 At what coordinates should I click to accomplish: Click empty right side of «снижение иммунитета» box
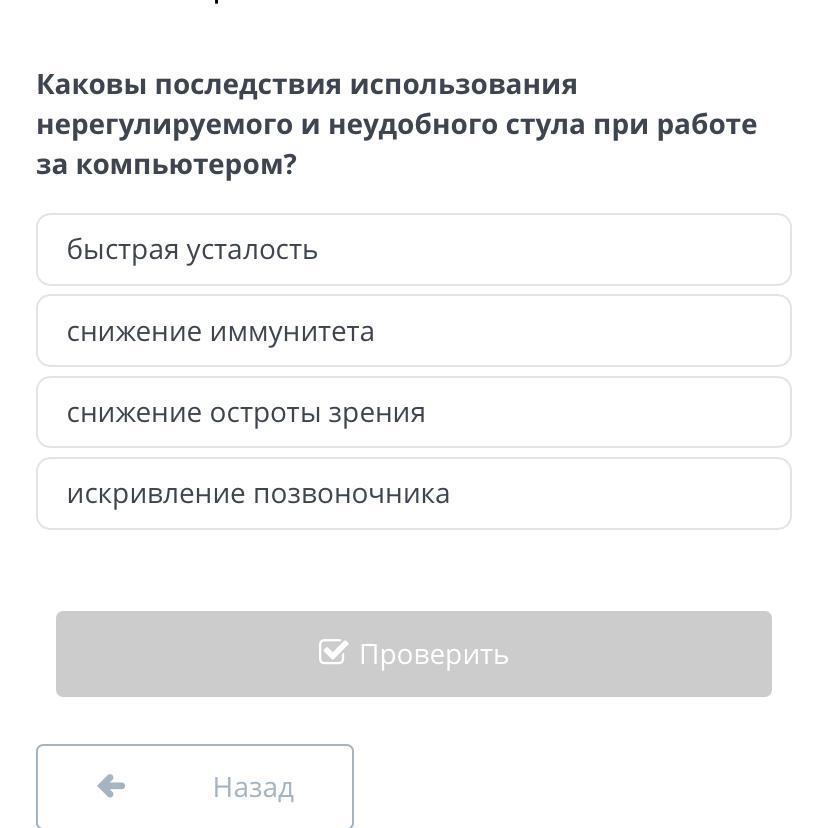coord(581,331)
